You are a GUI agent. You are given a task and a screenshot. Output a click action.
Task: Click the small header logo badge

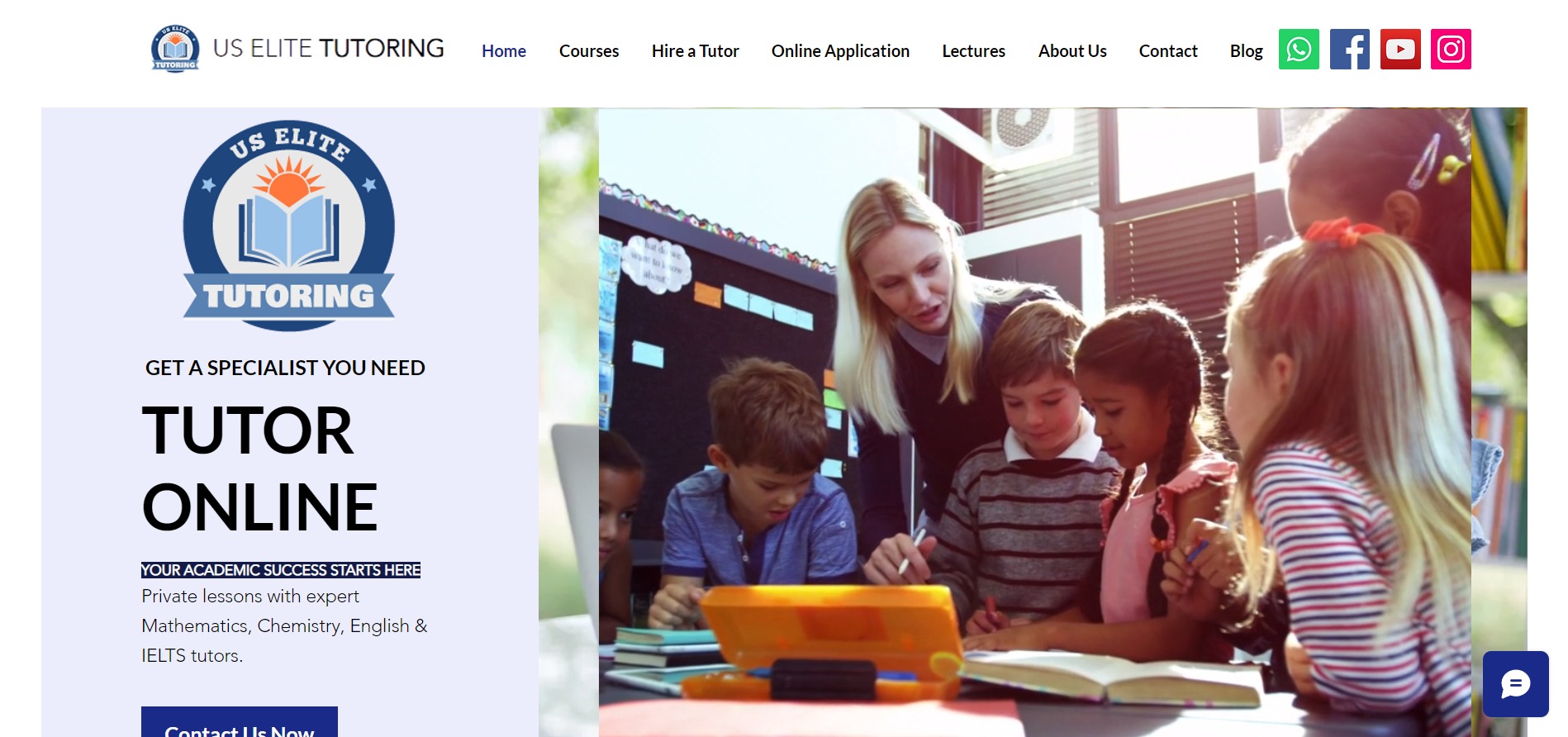[175, 49]
